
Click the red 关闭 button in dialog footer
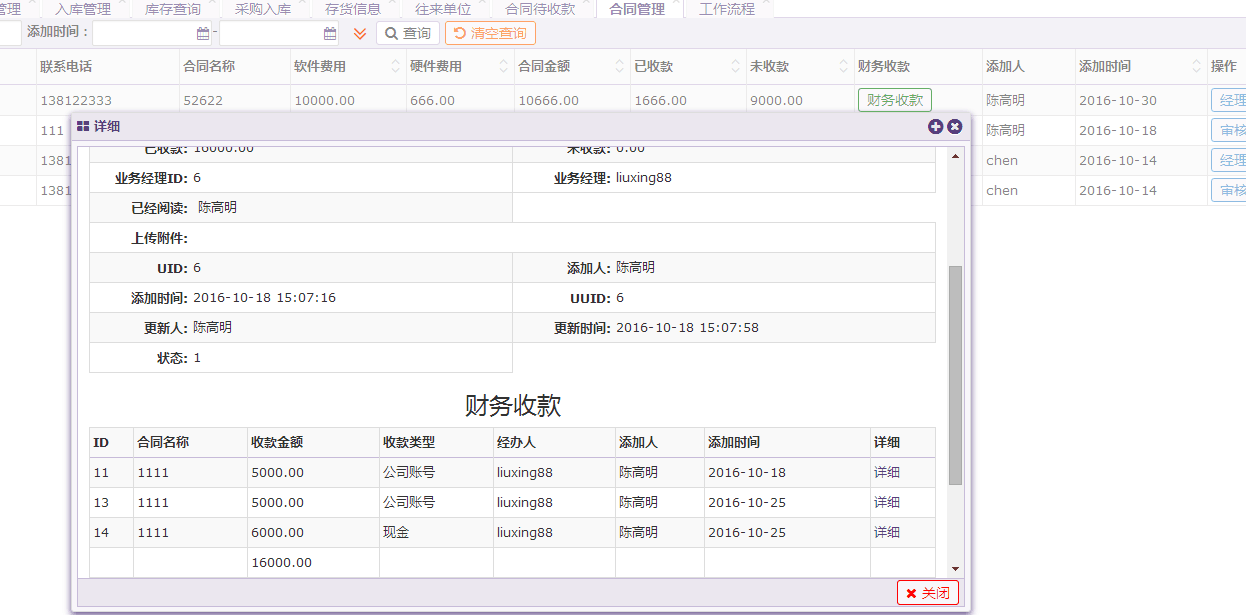(927, 593)
